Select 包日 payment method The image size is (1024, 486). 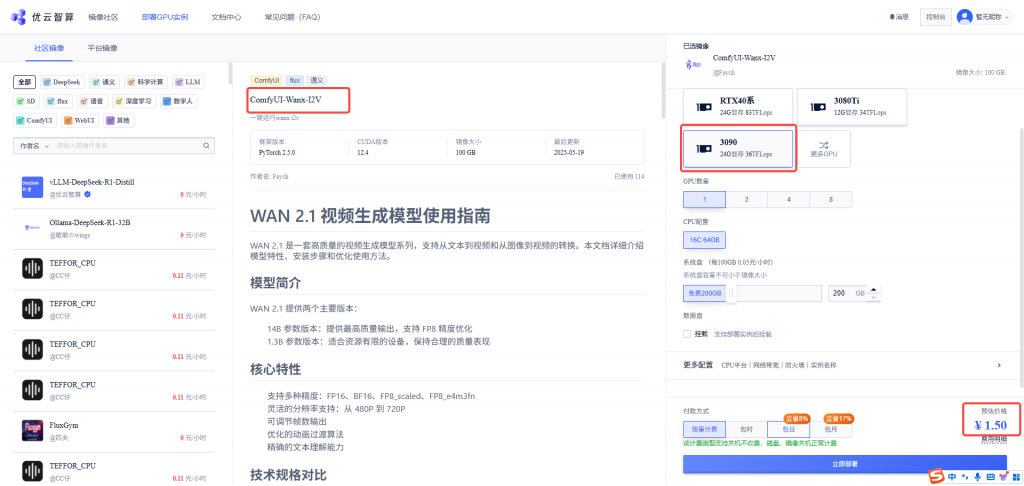pos(788,430)
